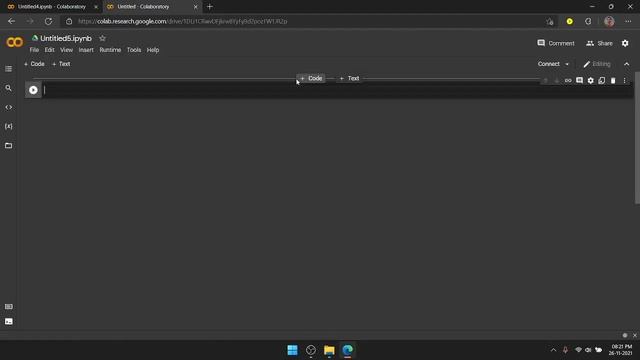Close the Untitled4.ipynb tab
The height and width of the screenshot is (360, 640).
click(96, 7)
